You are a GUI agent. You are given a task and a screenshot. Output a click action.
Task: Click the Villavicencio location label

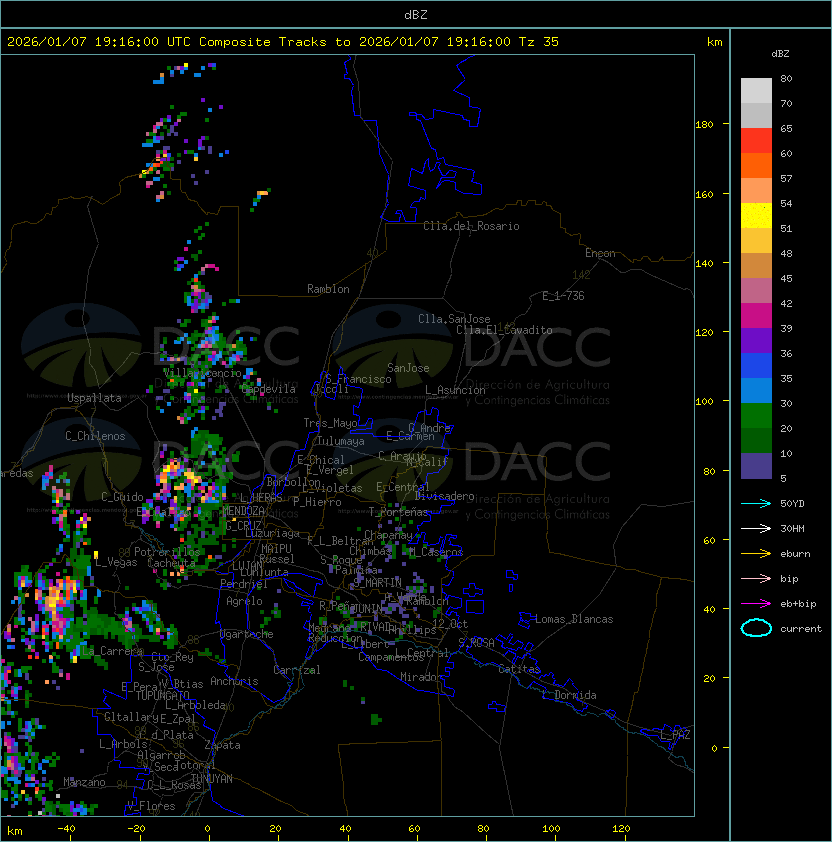click(x=202, y=373)
